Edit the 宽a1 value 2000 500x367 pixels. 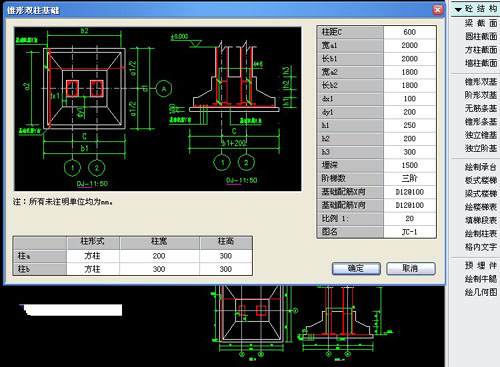pos(410,45)
